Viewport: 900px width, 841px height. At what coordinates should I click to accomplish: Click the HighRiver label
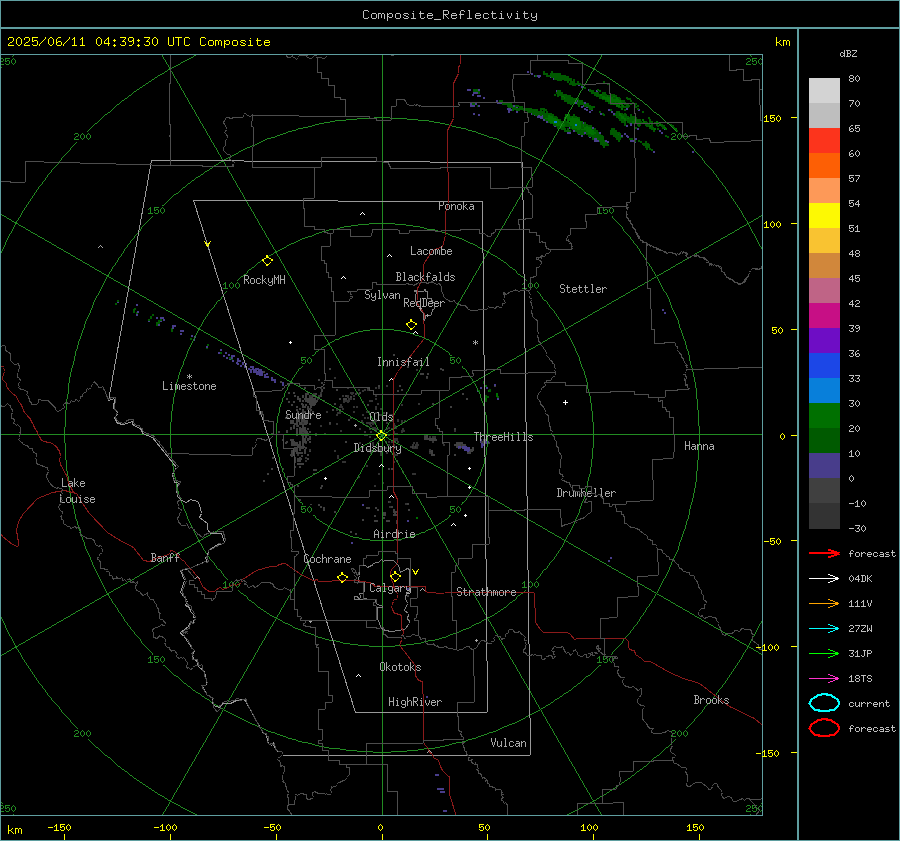click(x=415, y=702)
